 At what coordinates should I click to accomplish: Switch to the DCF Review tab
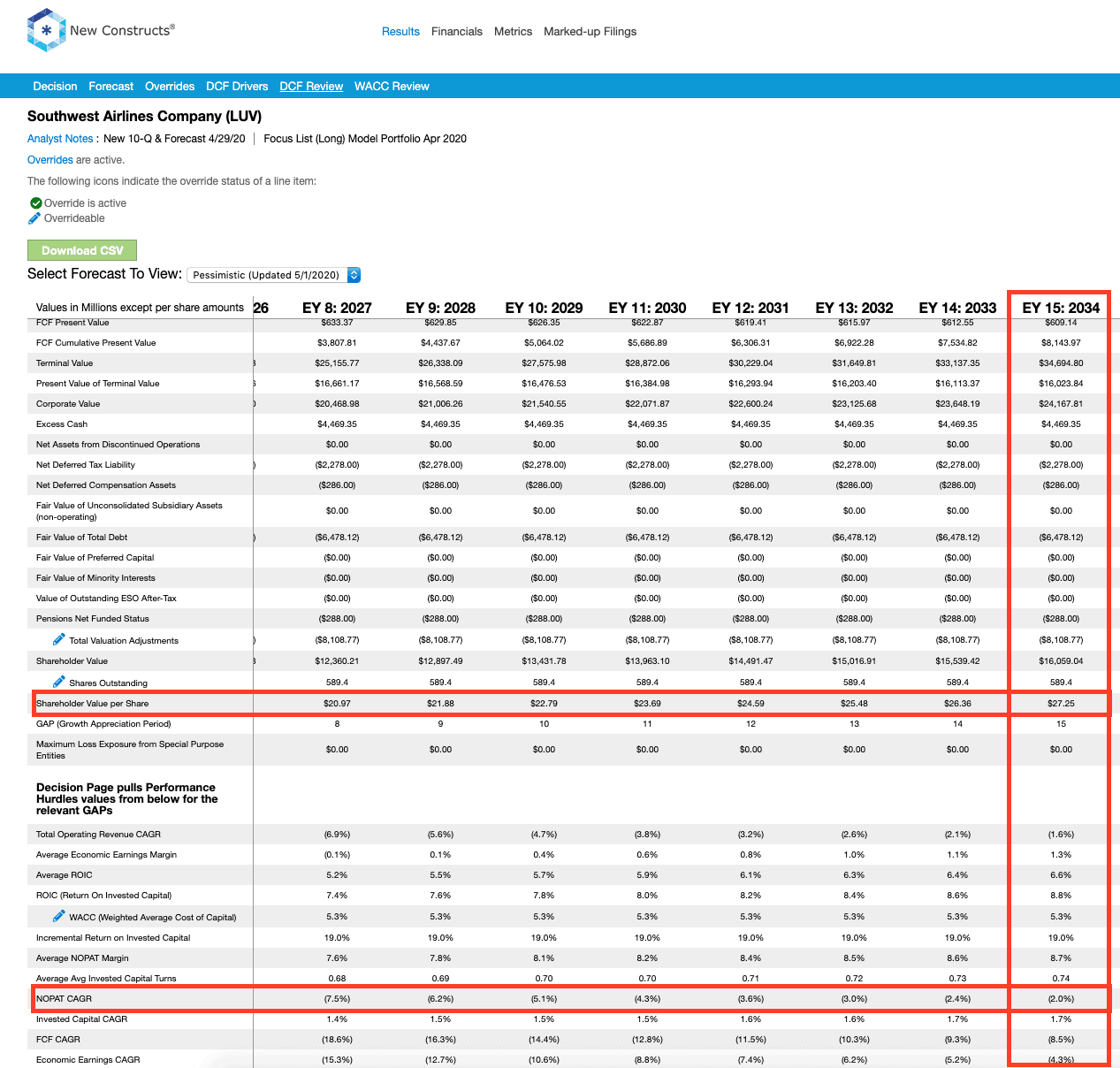pos(311,87)
